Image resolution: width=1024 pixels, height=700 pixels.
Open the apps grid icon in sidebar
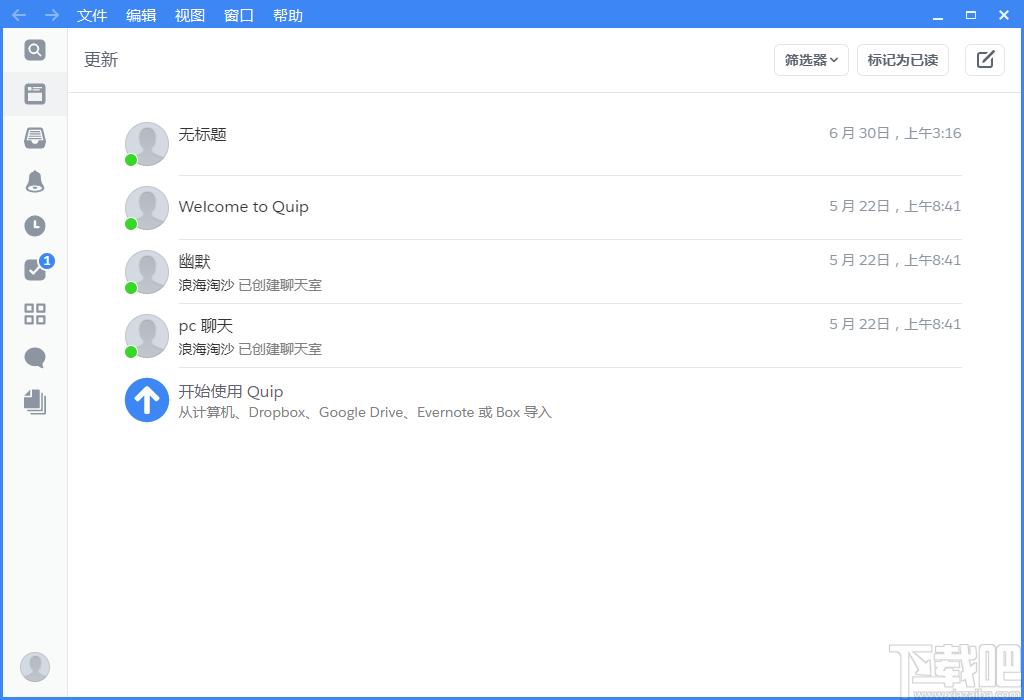tap(35, 314)
